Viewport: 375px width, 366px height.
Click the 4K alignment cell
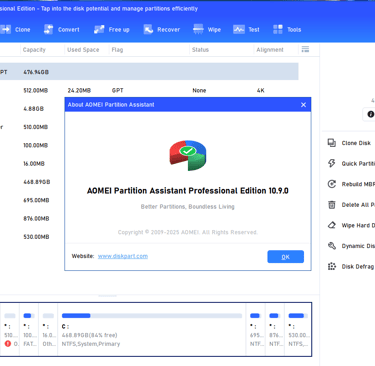pyautogui.click(x=260, y=90)
